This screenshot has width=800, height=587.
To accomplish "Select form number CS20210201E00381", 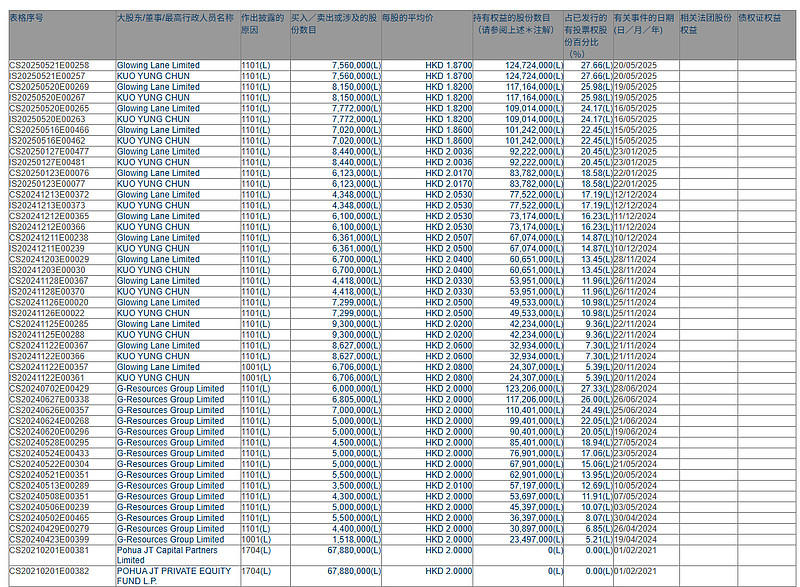I will 49,550.
